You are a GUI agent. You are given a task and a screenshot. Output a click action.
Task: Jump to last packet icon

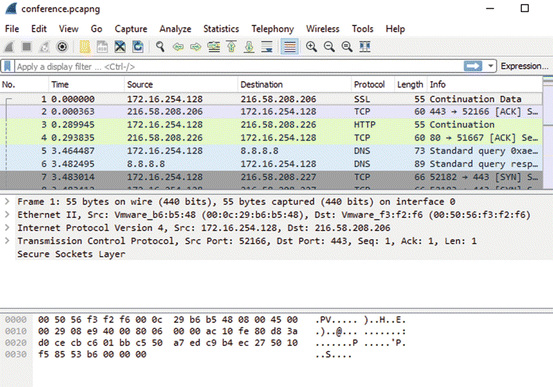tap(249, 47)
